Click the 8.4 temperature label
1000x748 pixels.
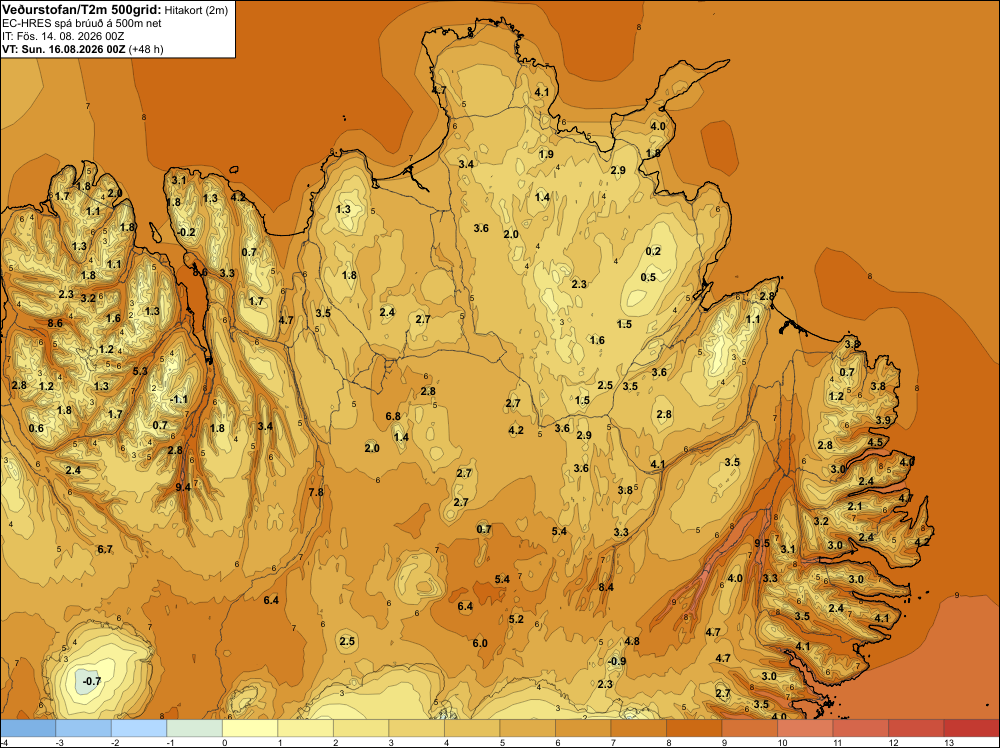(606, 587)
